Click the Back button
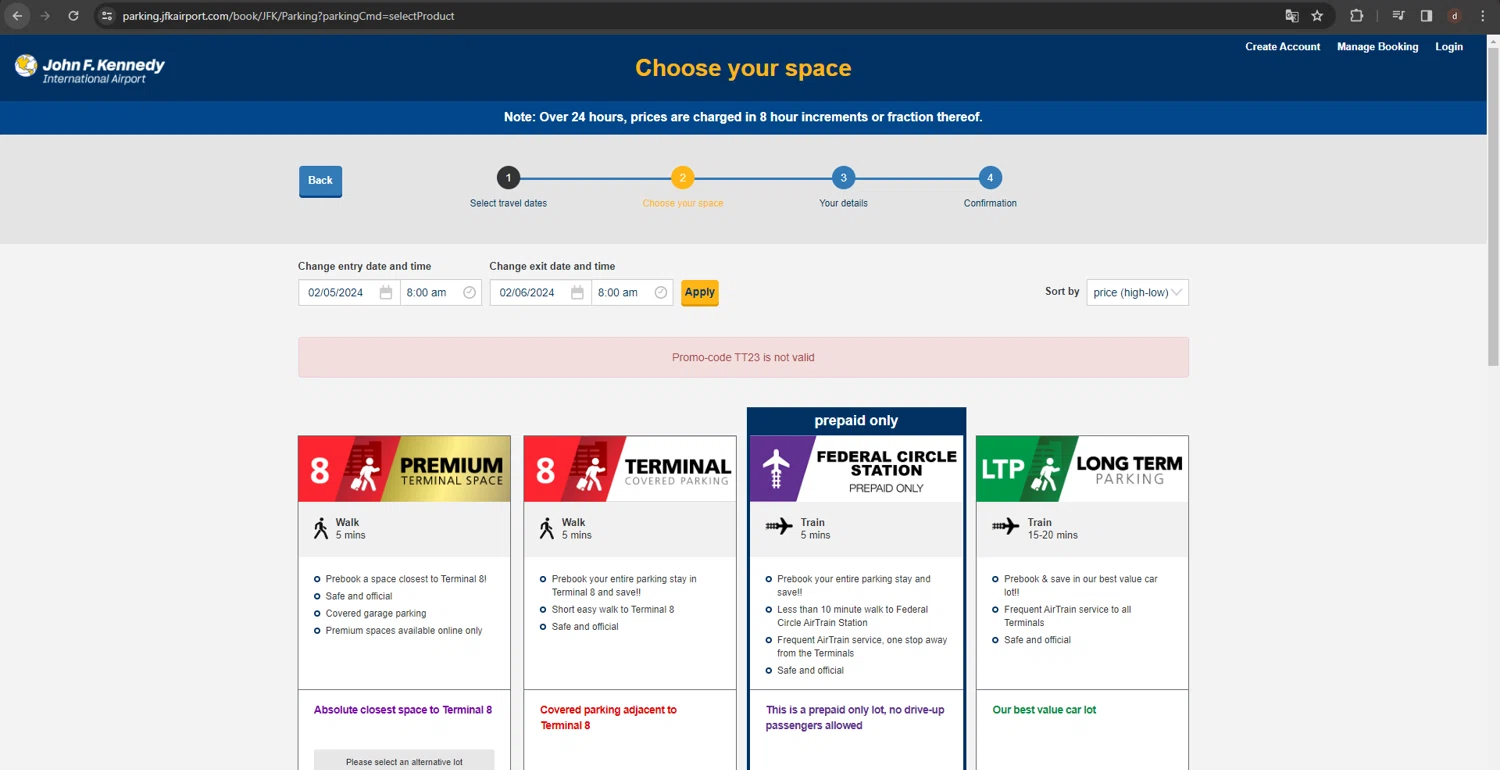1500x770 pixels. point(320,181)
